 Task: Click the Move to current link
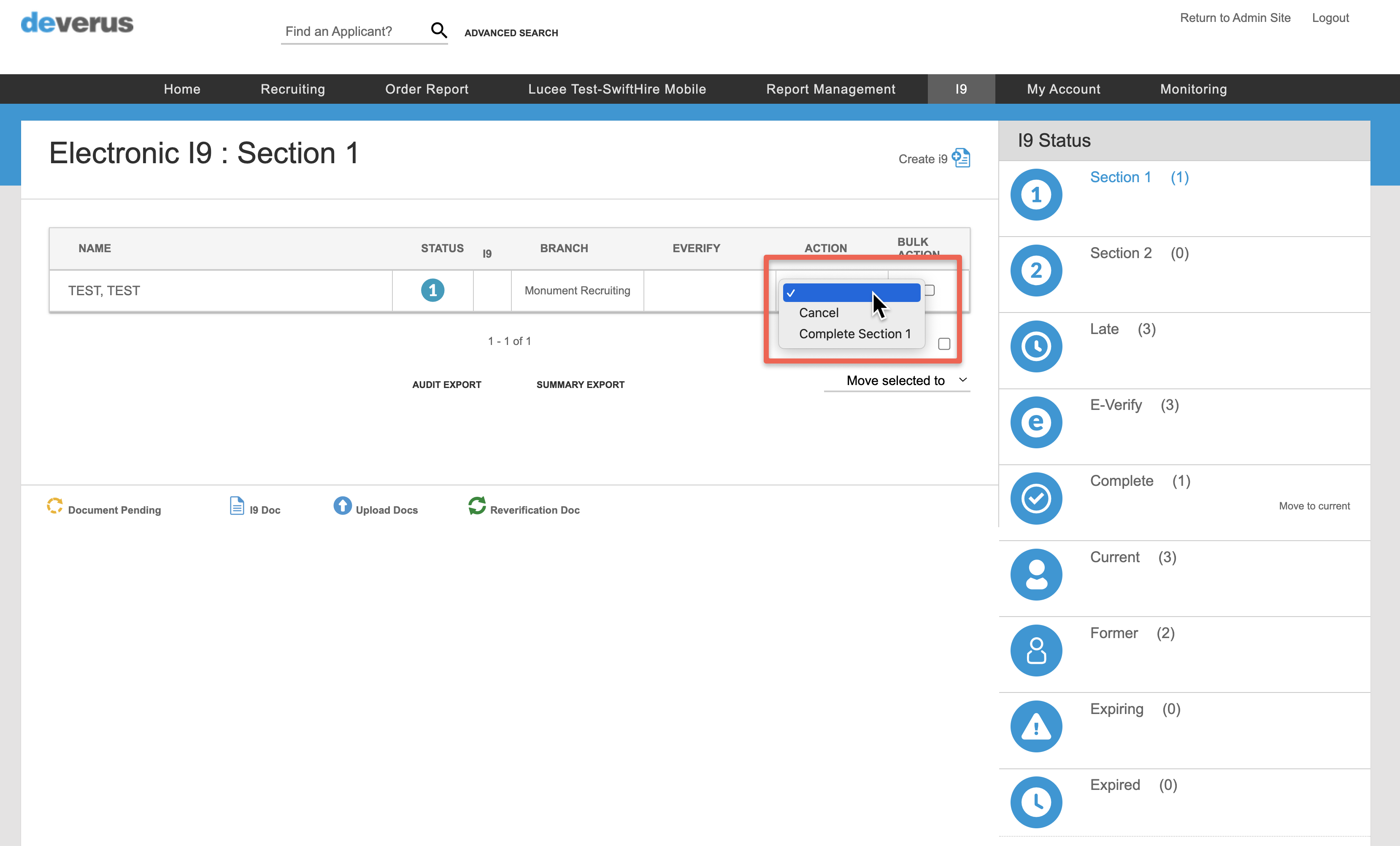point(1314,506)
